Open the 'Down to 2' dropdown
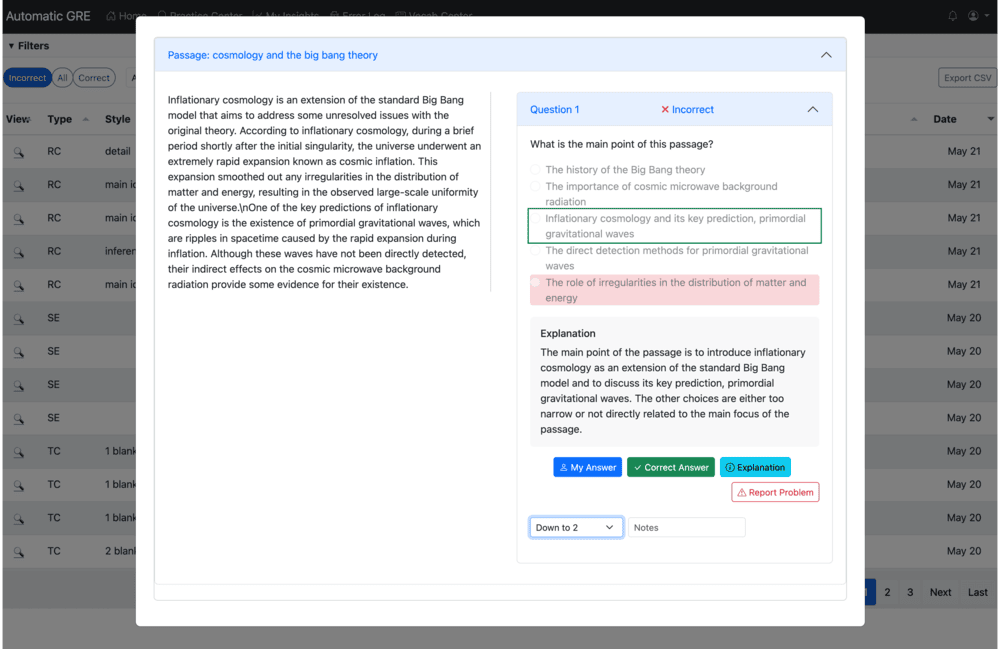Screen dimensions: 1000x649 [576, 527]
